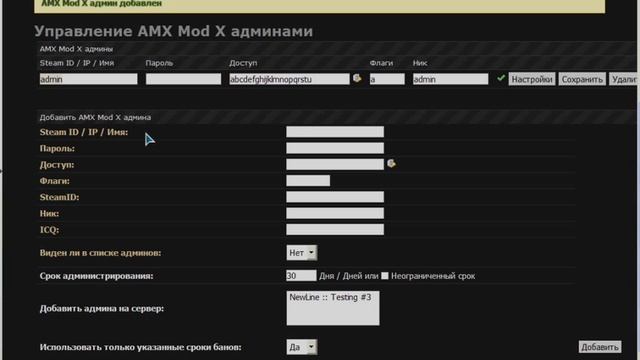
Task: Focus the admin row Доступ field
Action: [289, 79]
